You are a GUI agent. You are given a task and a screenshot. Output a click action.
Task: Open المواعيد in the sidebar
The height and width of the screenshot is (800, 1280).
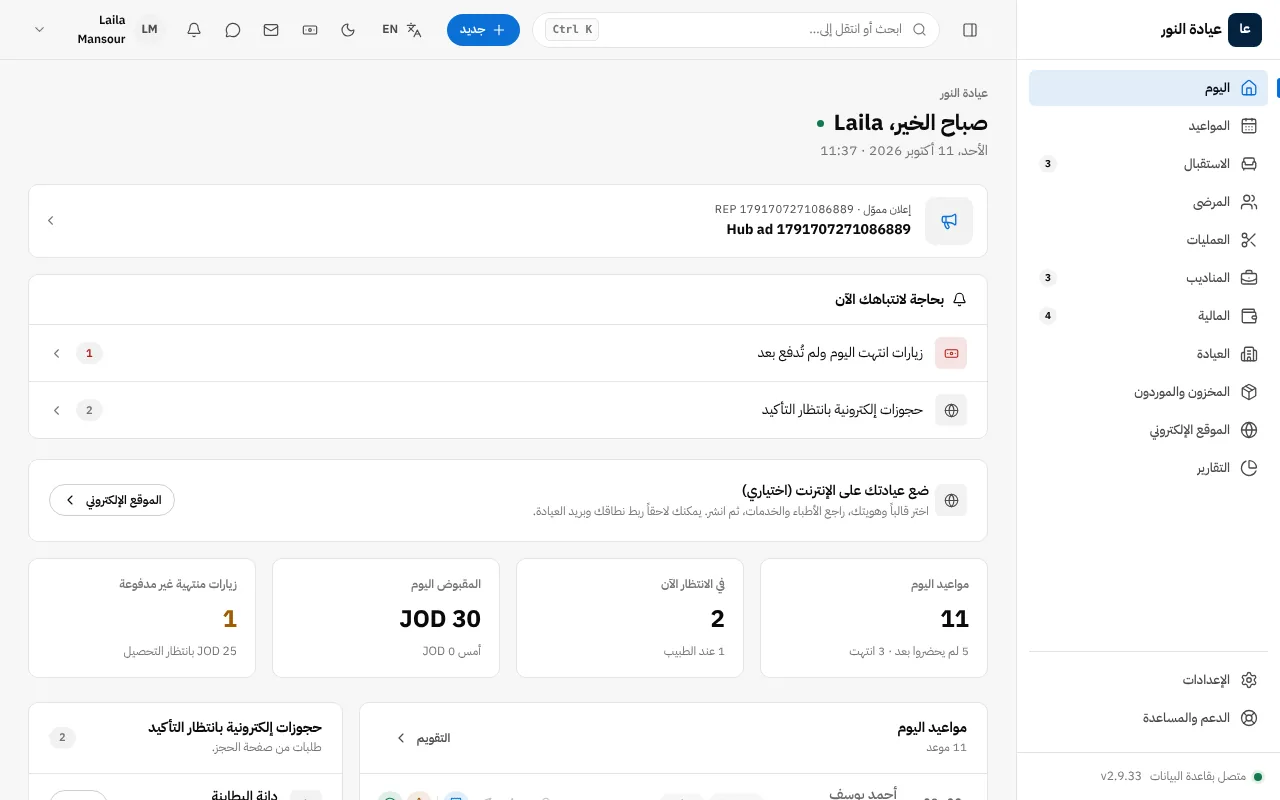[1148, 126]
